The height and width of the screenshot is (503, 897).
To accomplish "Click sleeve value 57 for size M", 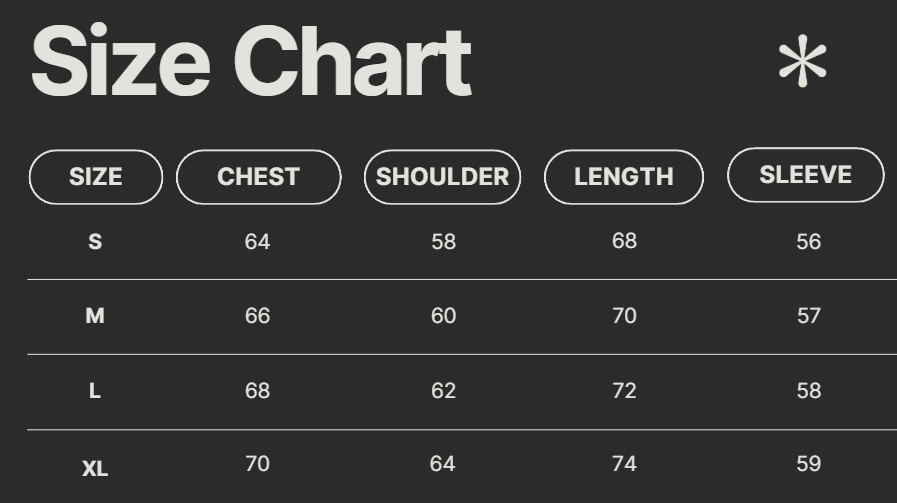I will coord(809,316).
